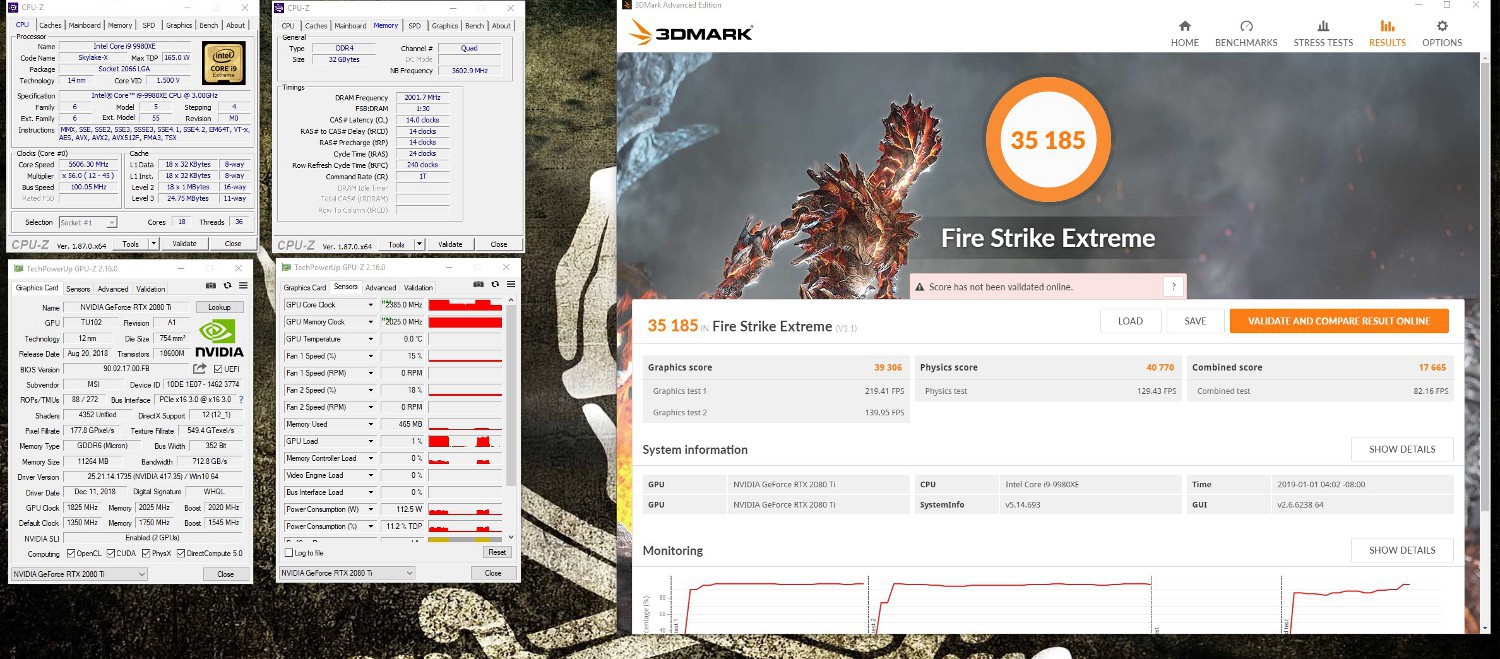Click the Bus Interface question mark in GPU-Z
The image size is (1500, 659).
[x=241, y=400]
